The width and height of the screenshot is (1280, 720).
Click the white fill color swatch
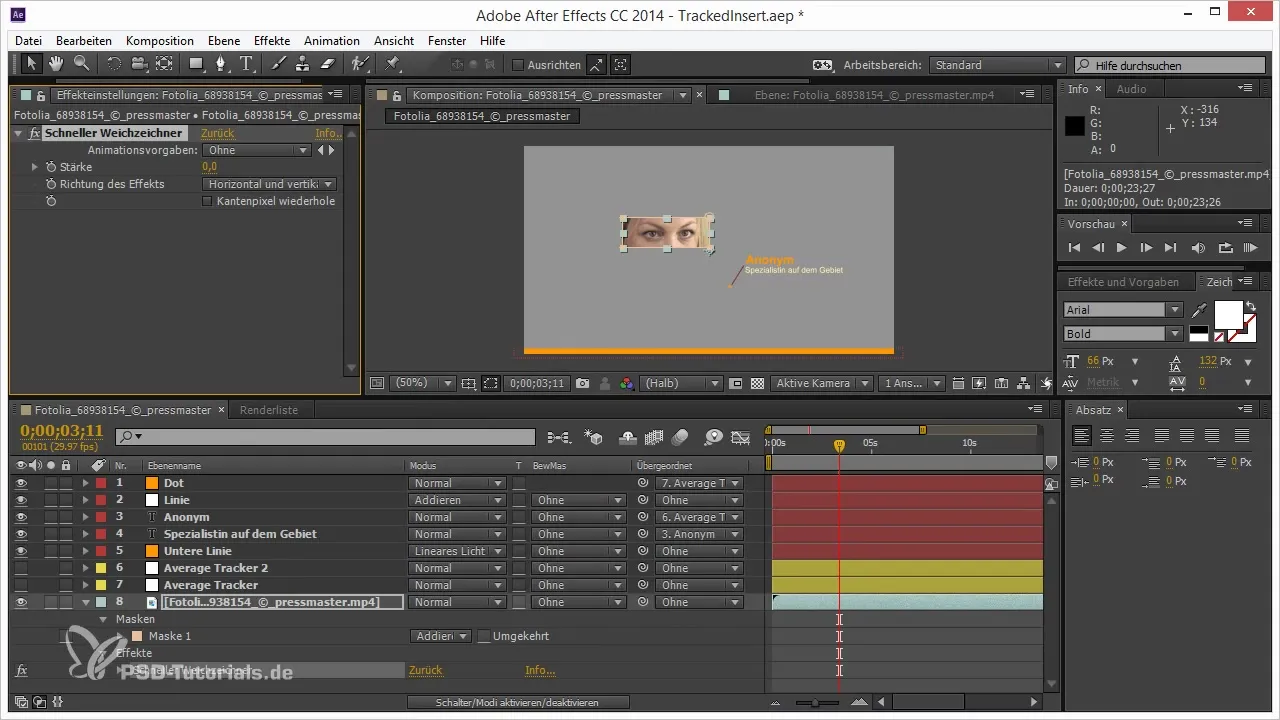[x=1228, y=316]
